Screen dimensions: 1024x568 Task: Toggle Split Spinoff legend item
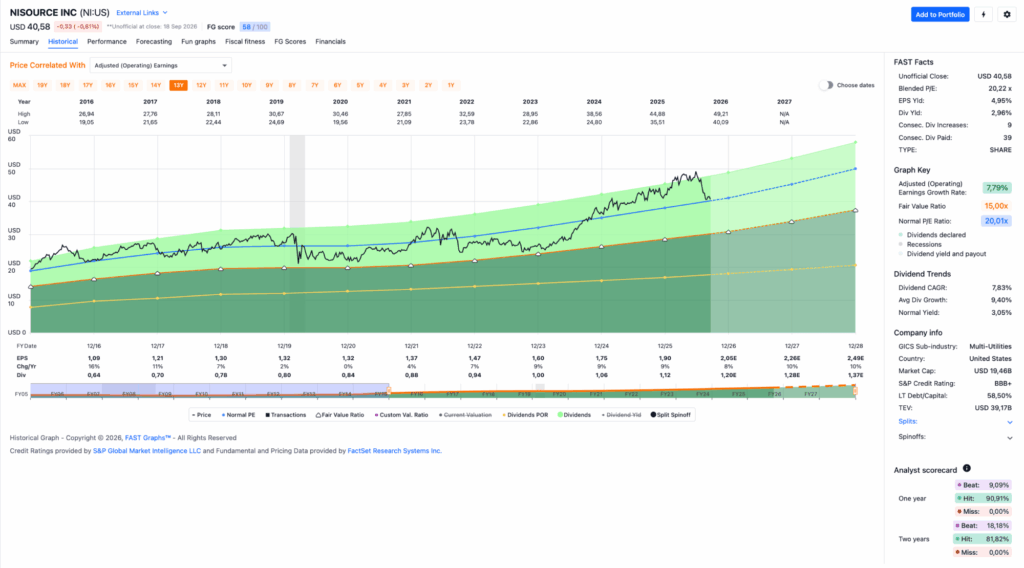click(x=671, y=415)
